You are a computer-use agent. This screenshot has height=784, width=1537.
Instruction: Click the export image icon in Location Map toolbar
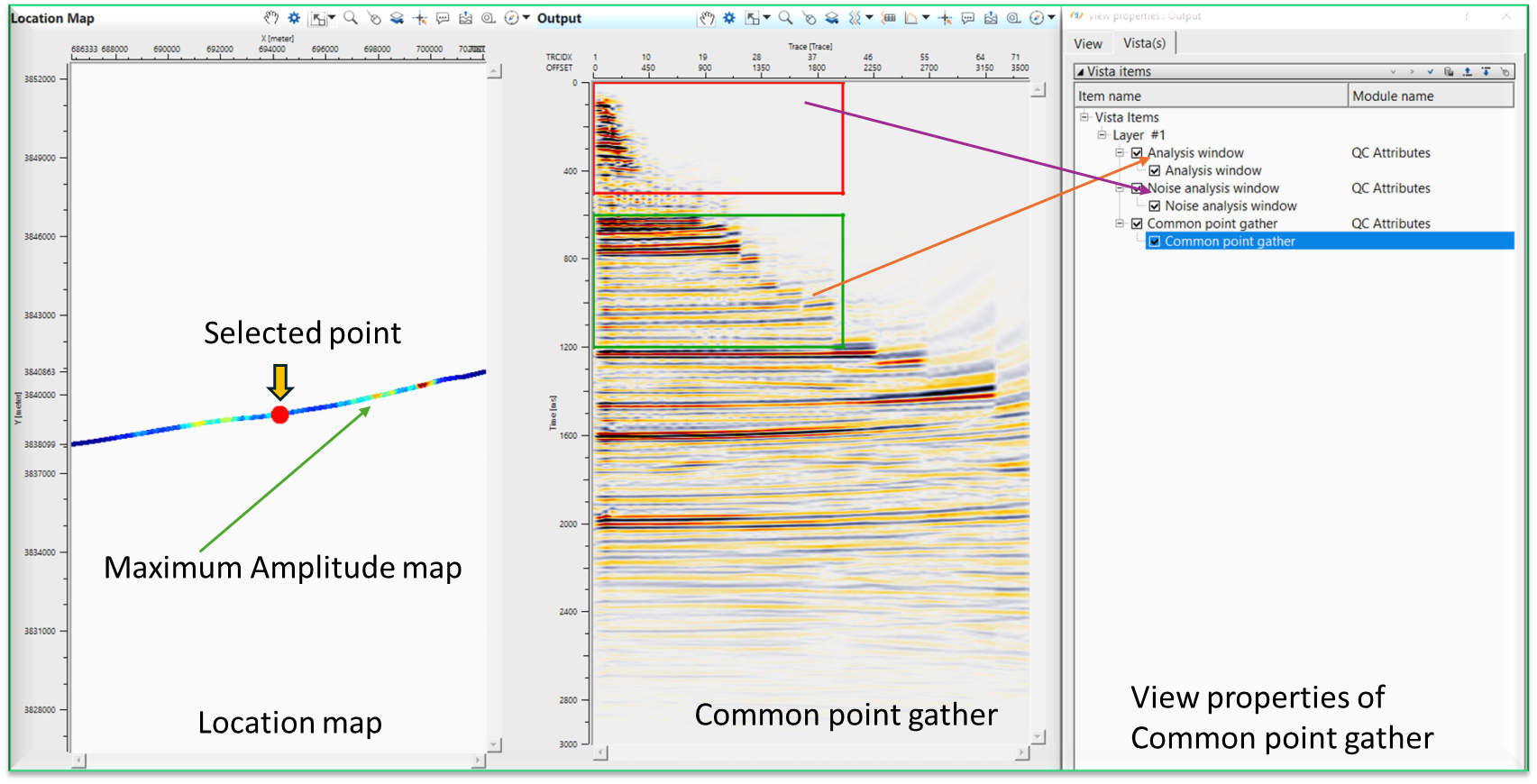click(465, 18)
